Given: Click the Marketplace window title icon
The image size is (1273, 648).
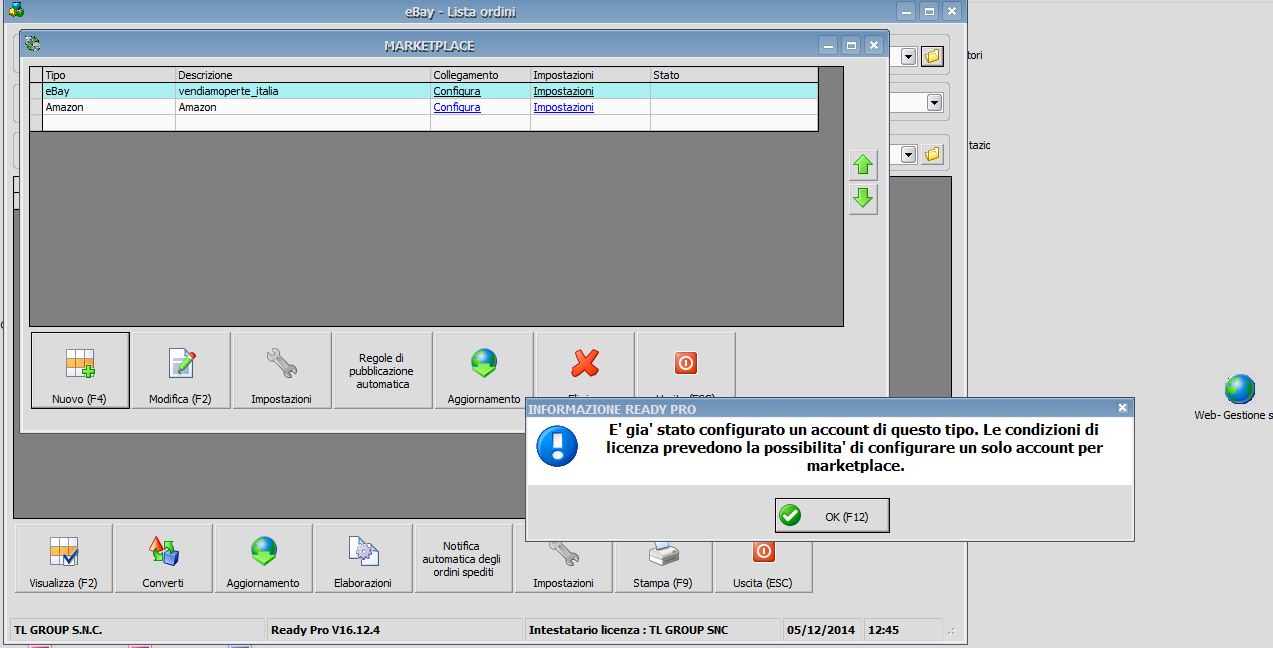Looking at the screenshot, I should point(33,44).
